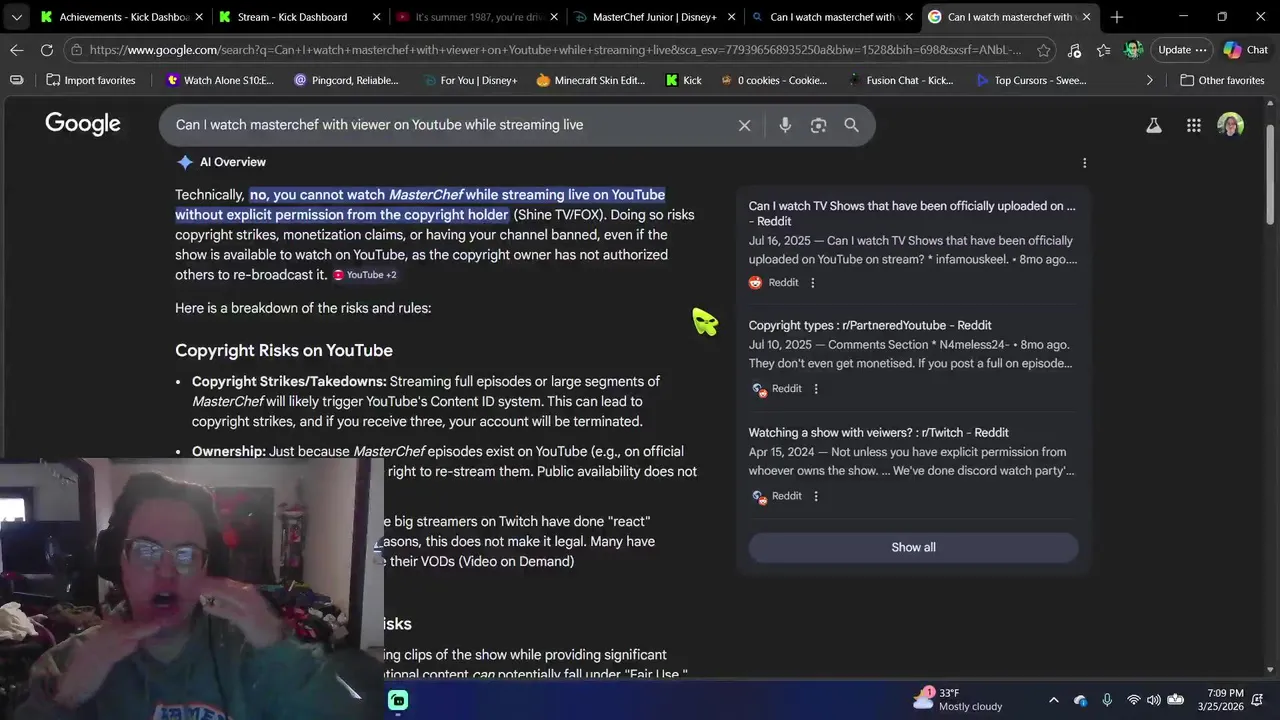Open Google Lens image search
Viewport: 1280px width, 720px height.
(818, 125)
